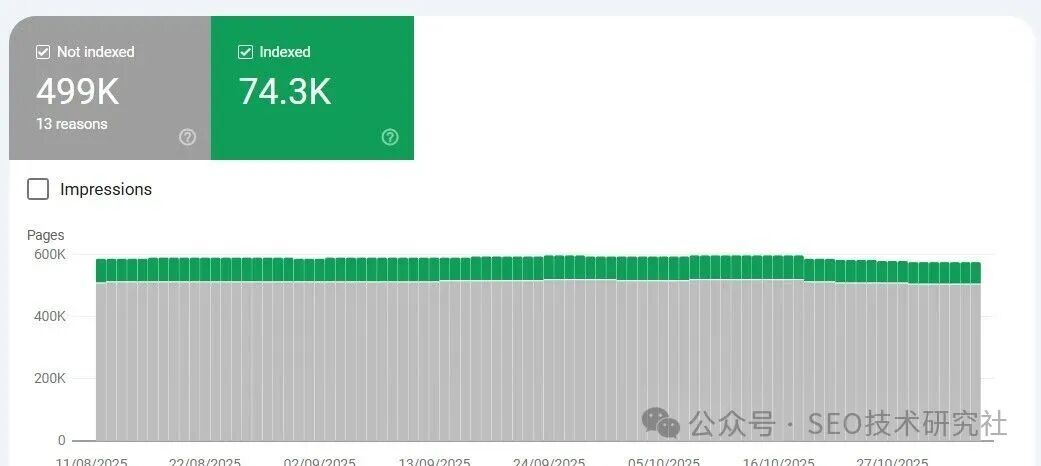Image resolution: width=1041 pixels, height=466 pixels.
Task: Click the 400K axis label
Action: (48, 317)
